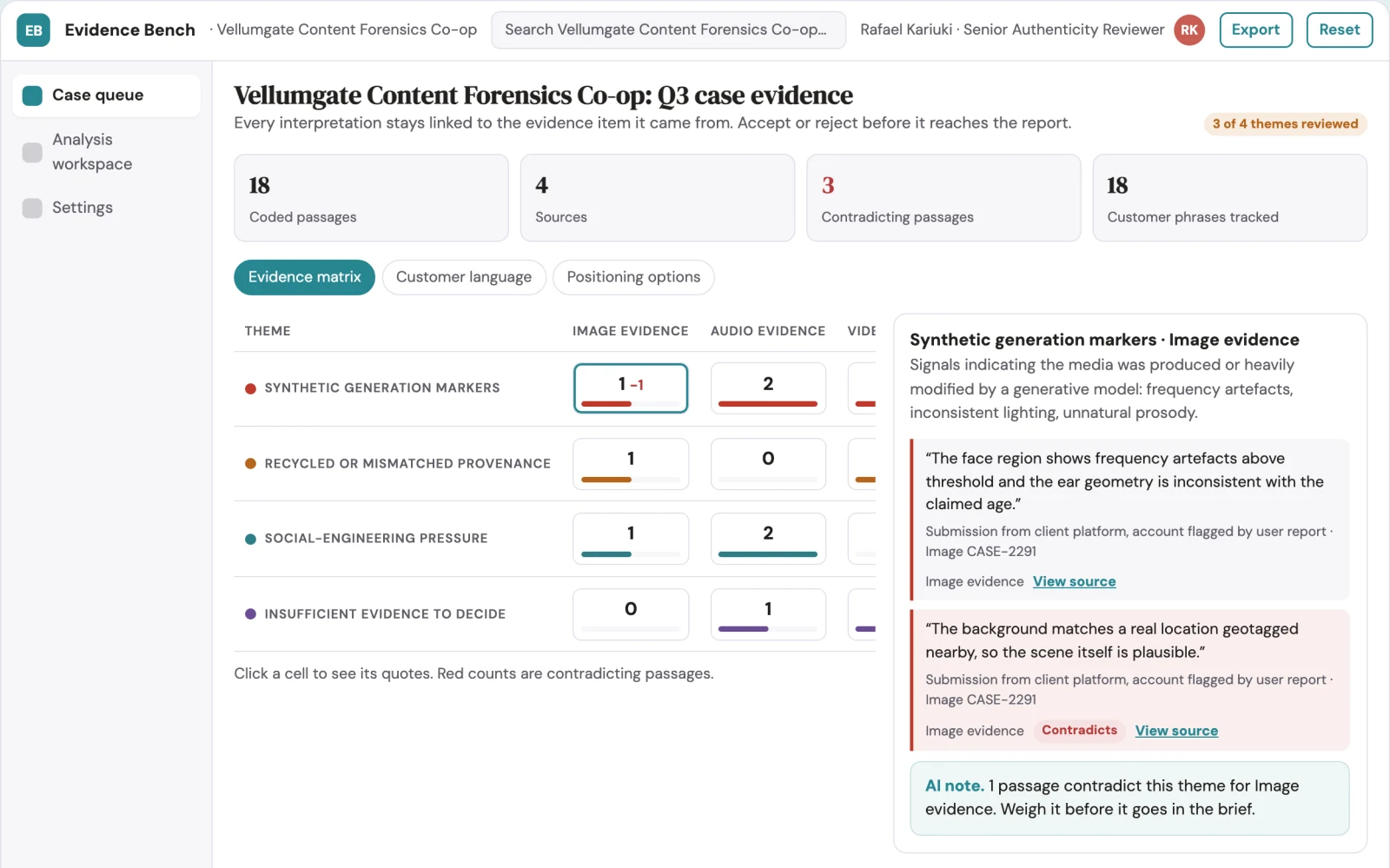Click the Export button
This screenshot has height=868, width=1390.
click(1255, 30)
